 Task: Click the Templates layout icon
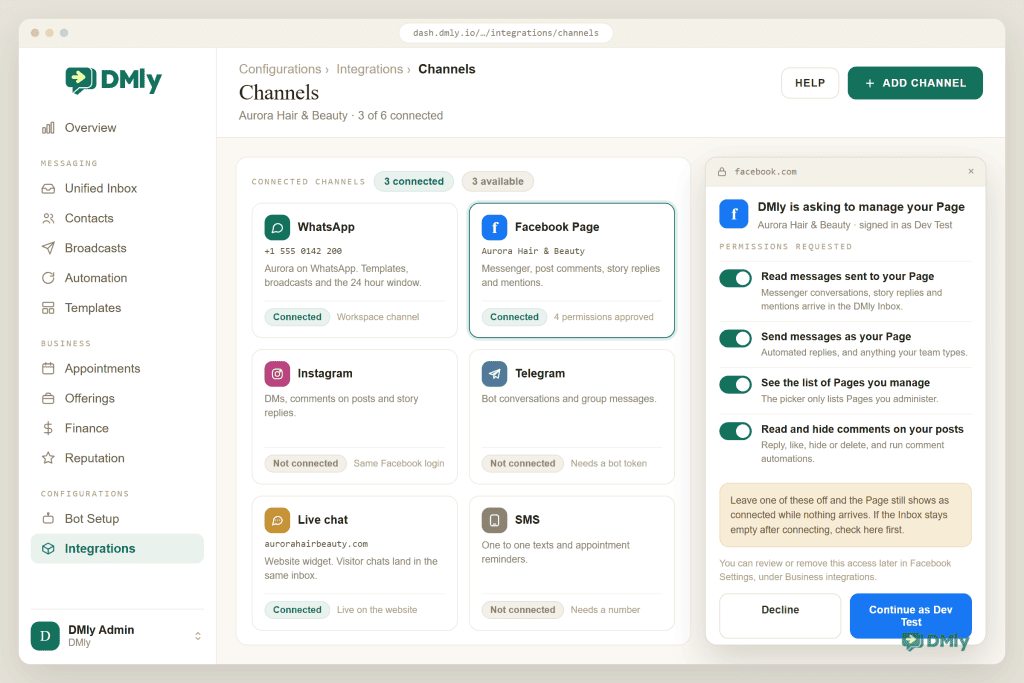tap(48, 308)
